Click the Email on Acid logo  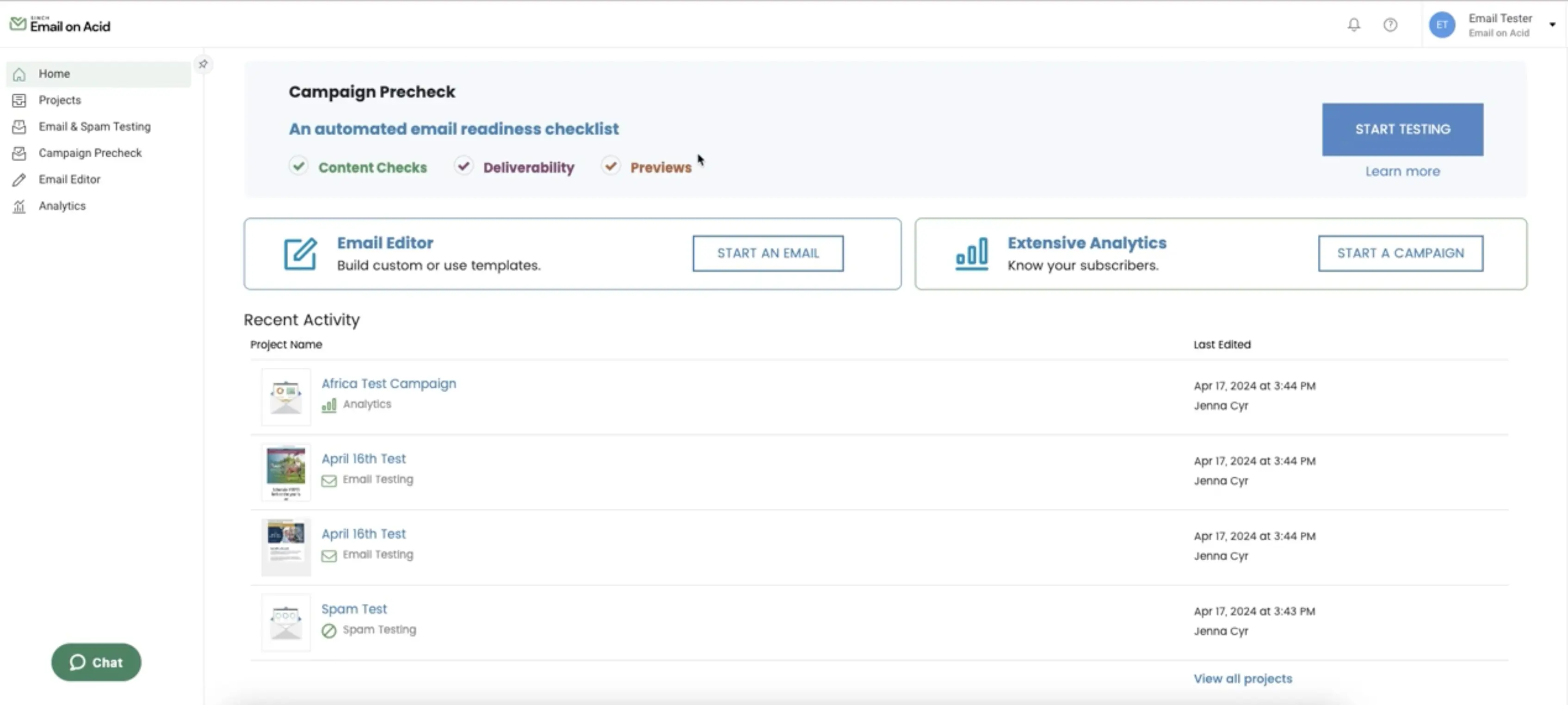[60, 25]
